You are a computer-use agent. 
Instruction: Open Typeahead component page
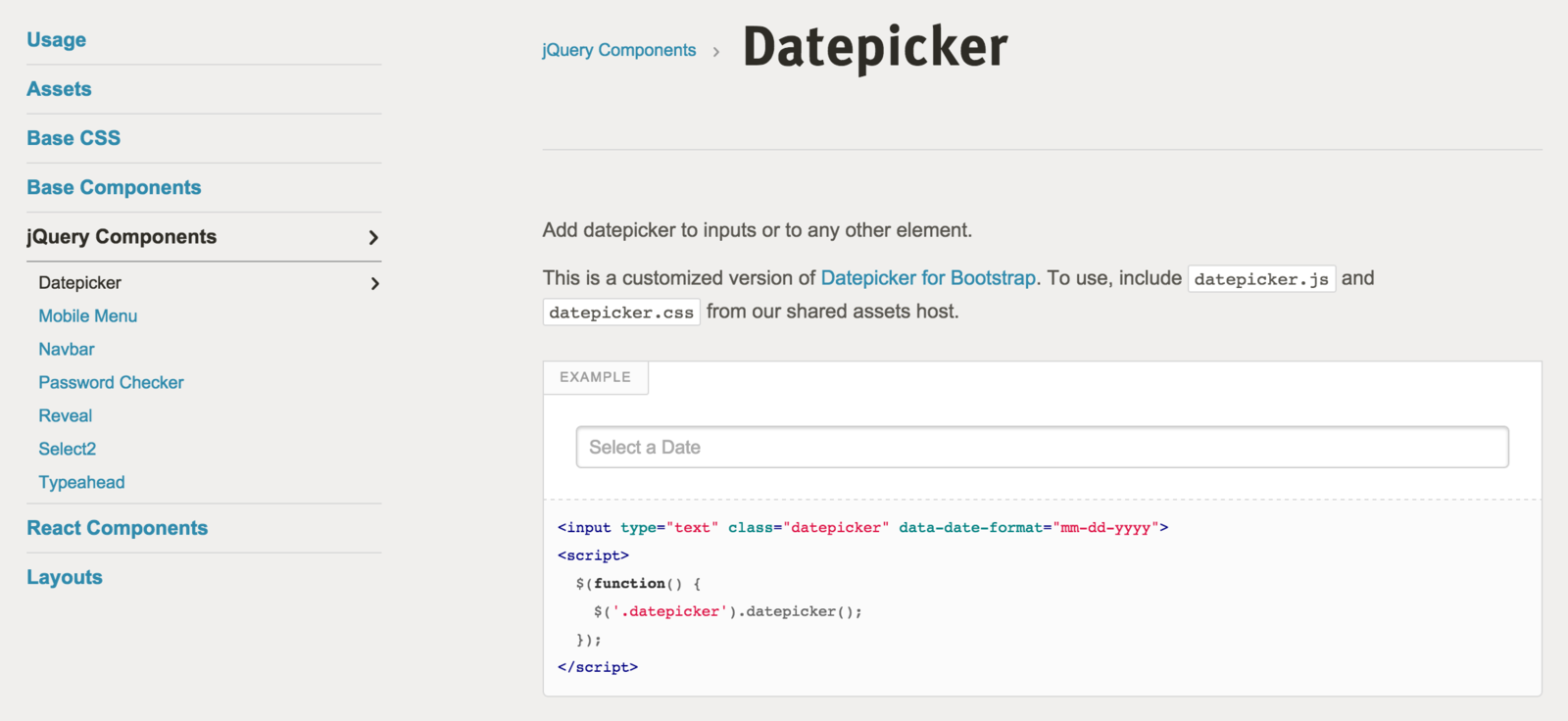point(81,483)
